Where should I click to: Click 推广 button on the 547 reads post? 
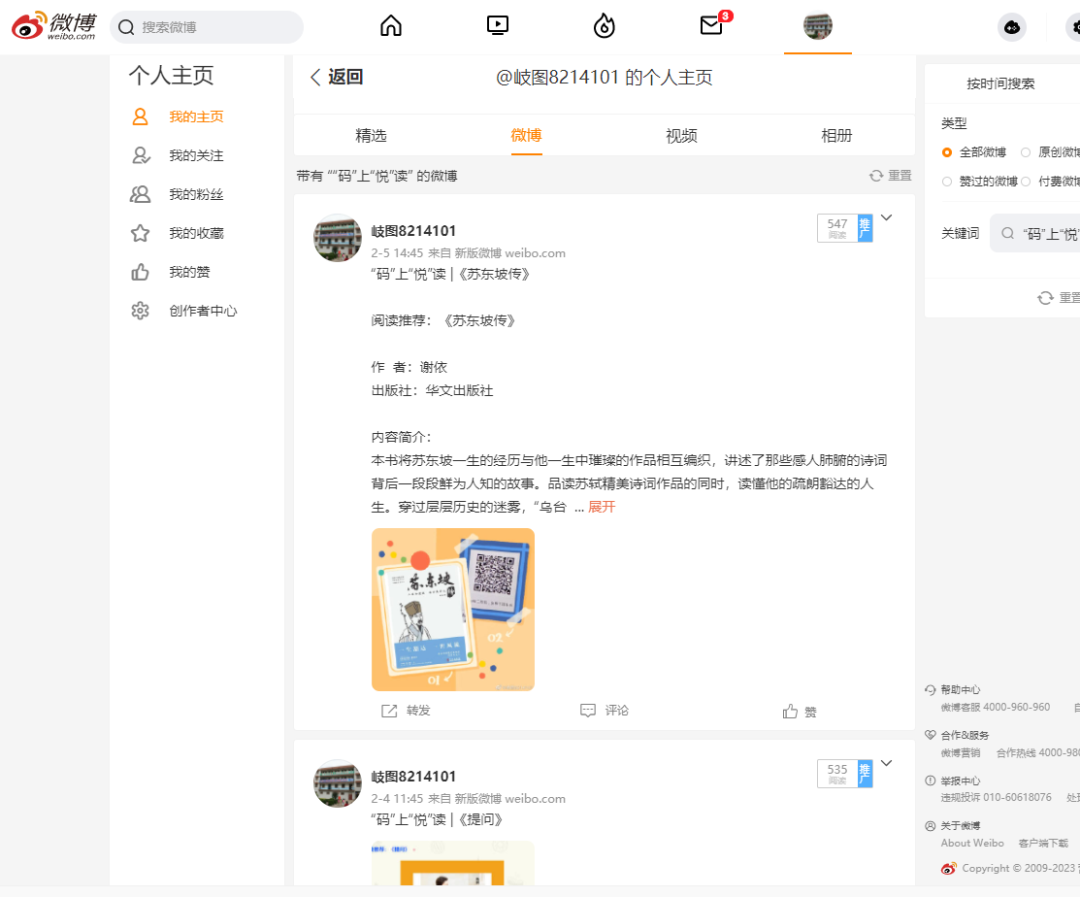pos(865,228)
